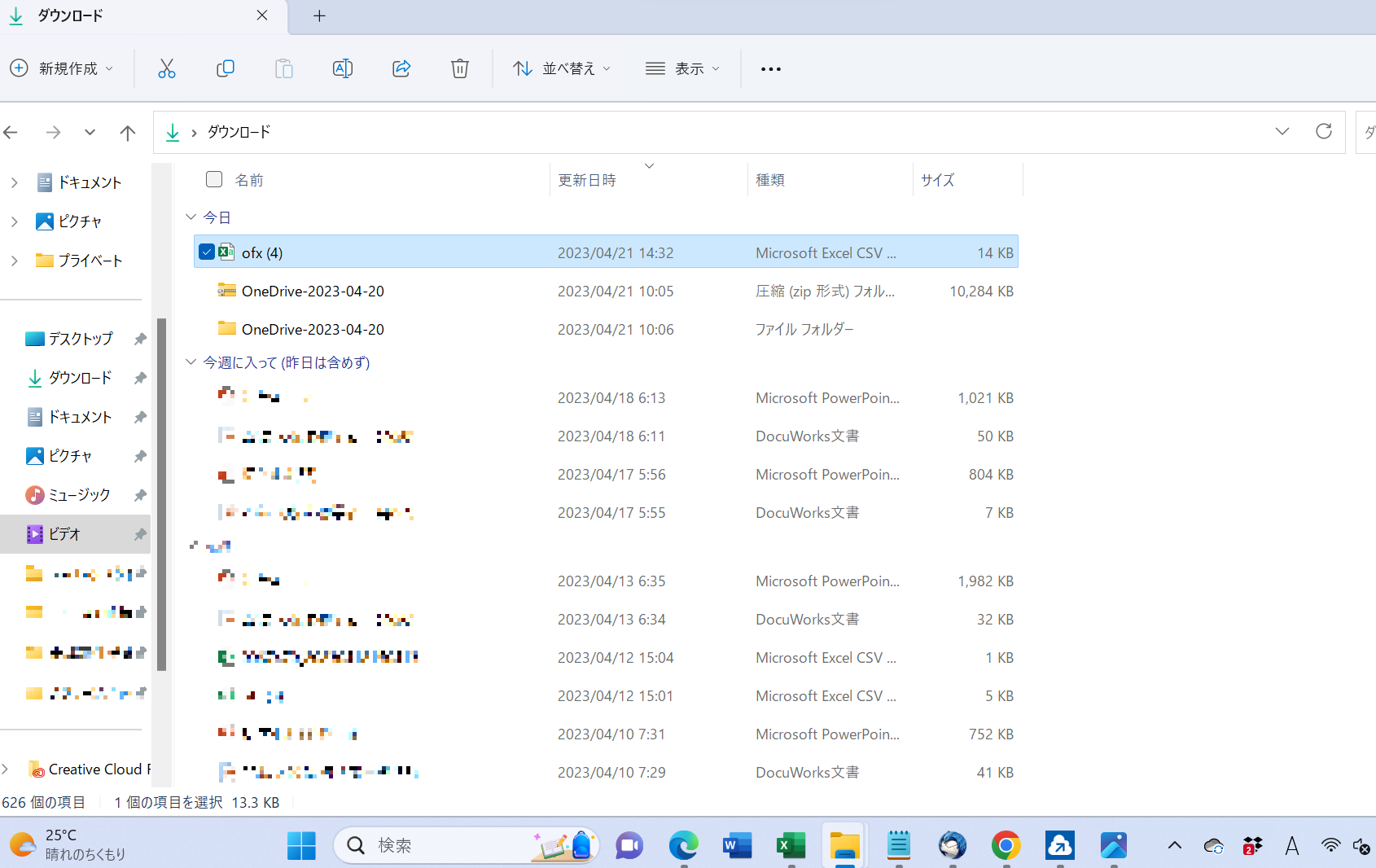The width and height of the screenshot is (1376, 868).
Task: Click the Copy icon in toolbar
Action: [x=226, y=69]
